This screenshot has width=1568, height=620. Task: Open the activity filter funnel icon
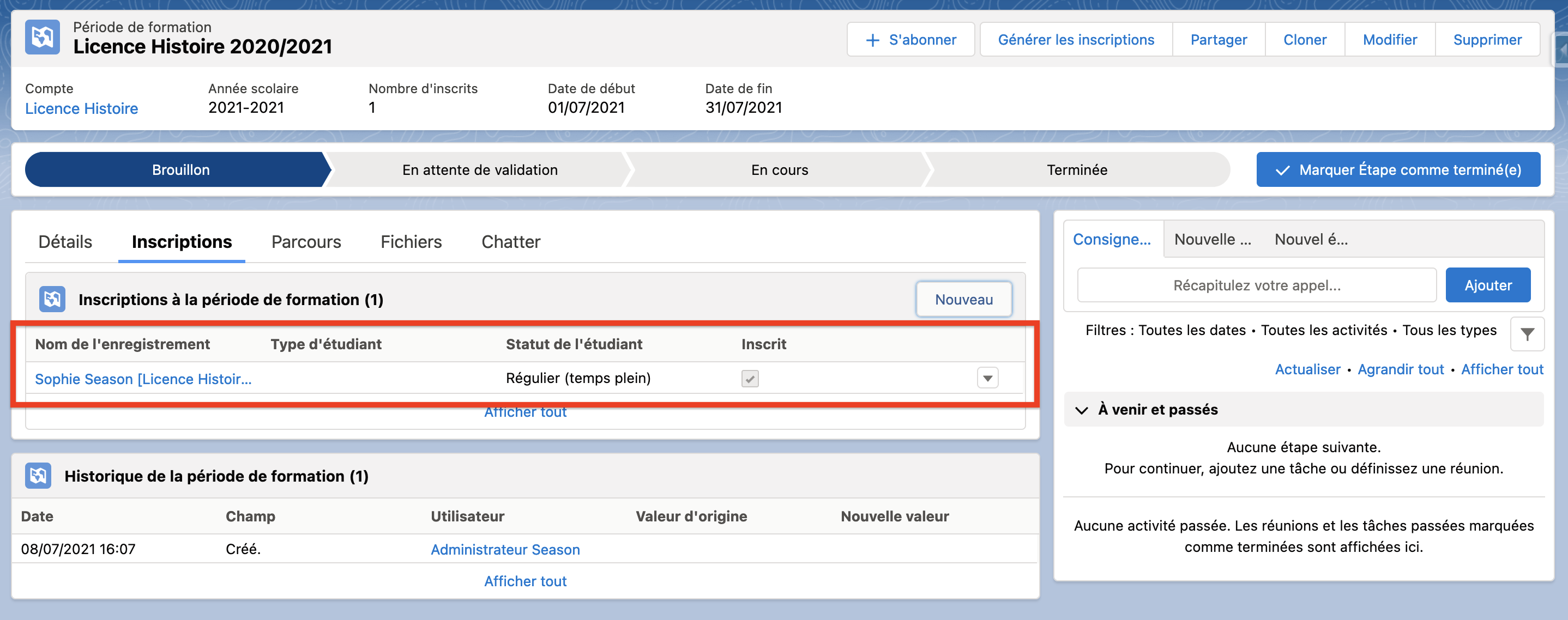[x=1526, y=333]
